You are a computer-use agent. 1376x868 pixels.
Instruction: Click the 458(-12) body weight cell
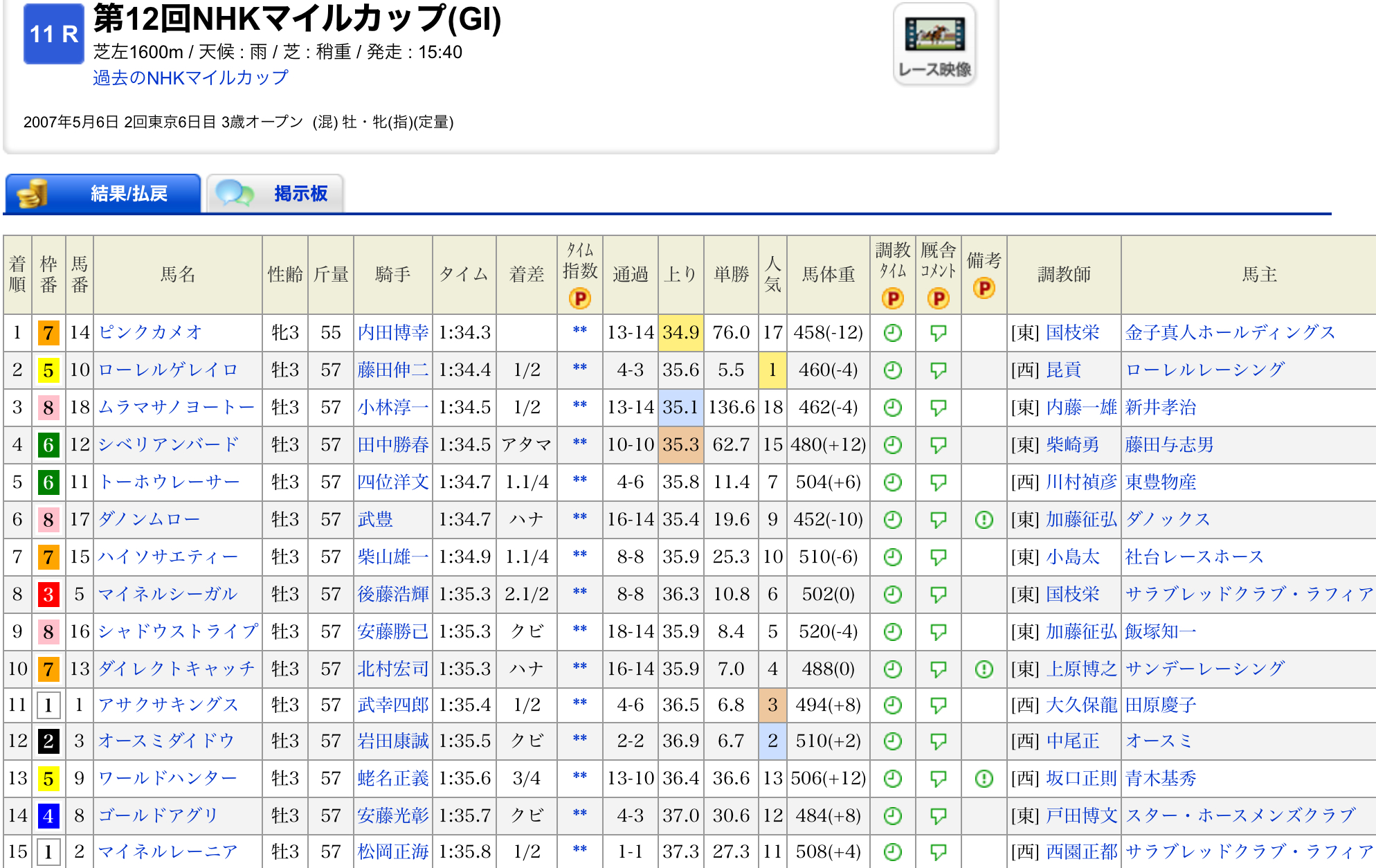(829, 333)
